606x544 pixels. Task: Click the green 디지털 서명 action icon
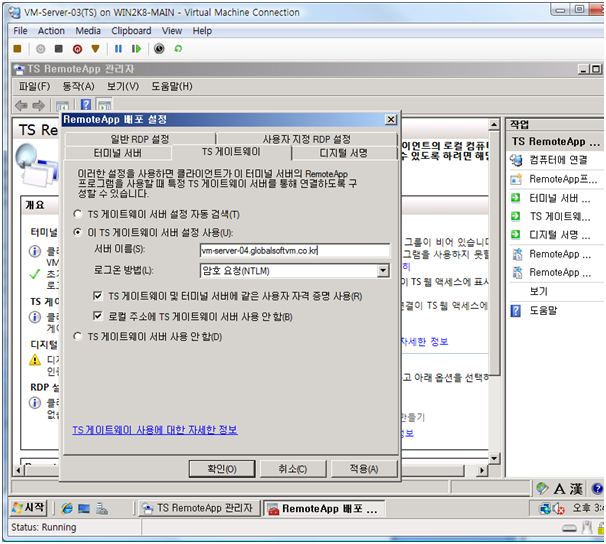tap(516, 234)
